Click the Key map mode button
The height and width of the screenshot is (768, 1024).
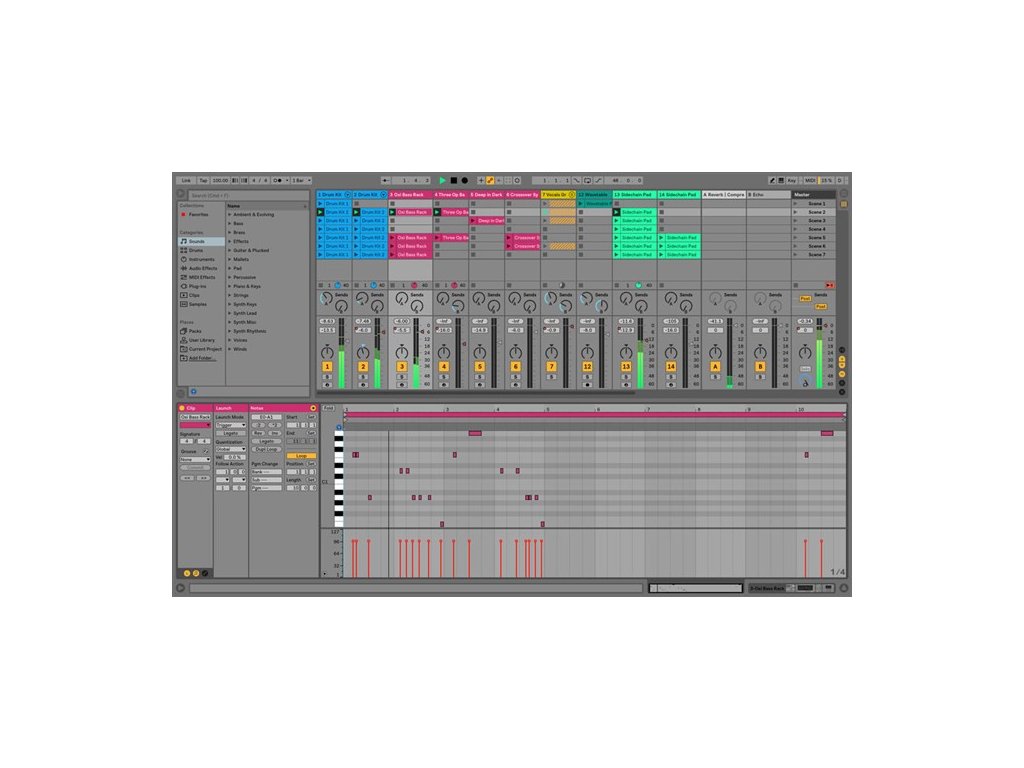tap(792, 180)
